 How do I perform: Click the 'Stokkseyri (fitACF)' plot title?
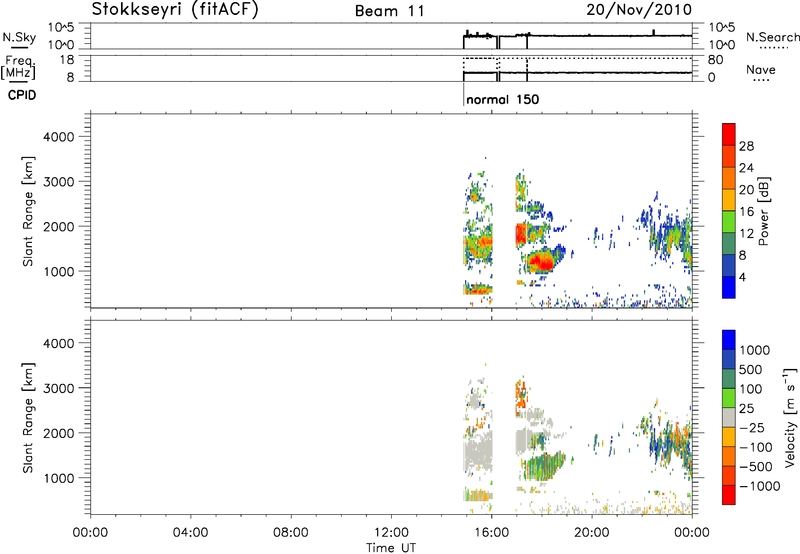(175, 9)
